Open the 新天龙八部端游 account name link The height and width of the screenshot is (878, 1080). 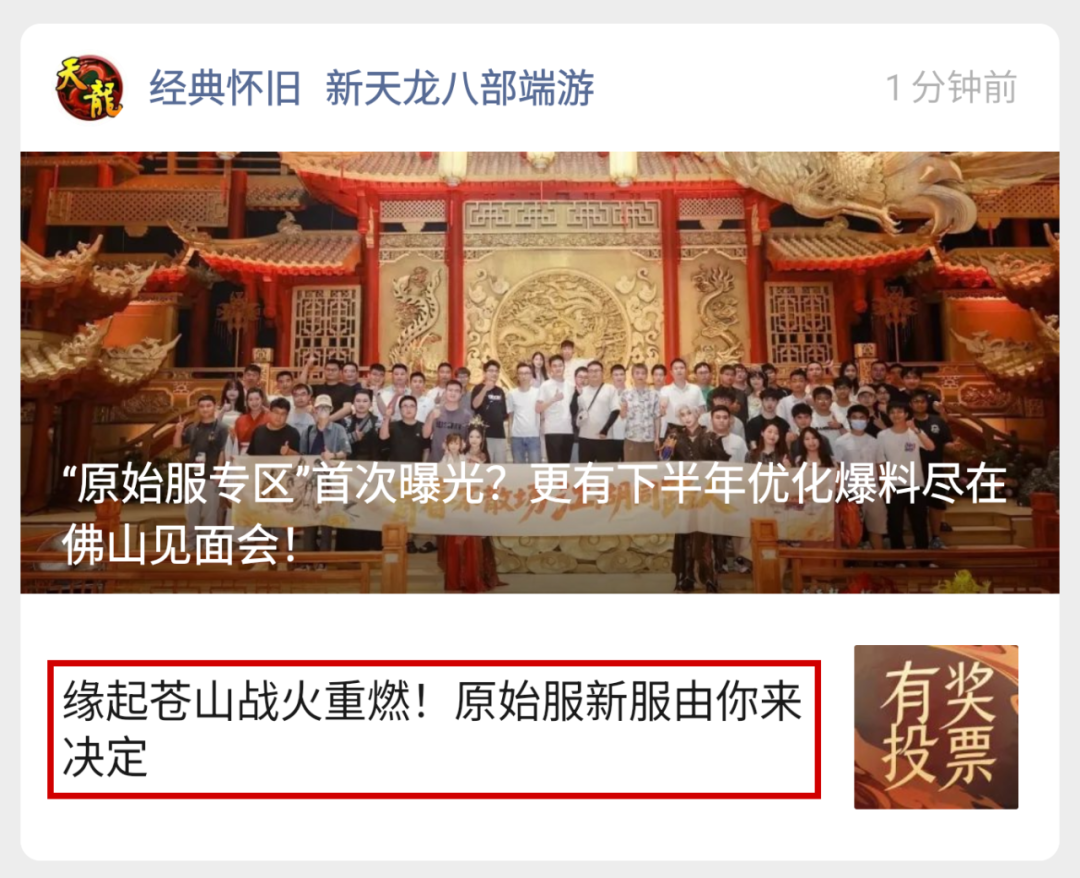(459, 89)
